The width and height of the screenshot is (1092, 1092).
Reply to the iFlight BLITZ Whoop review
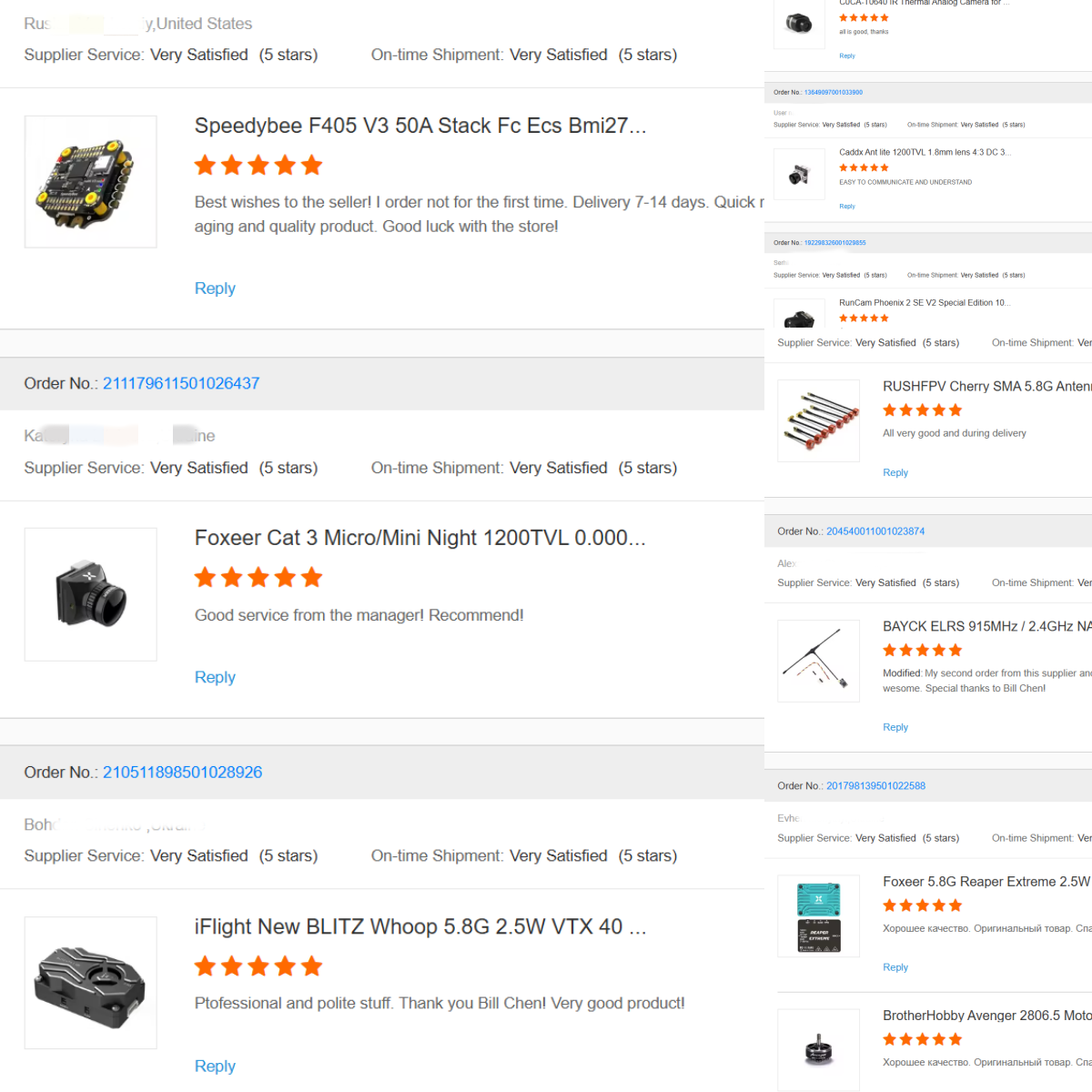pyautogui.click(x=215, y=1066)
